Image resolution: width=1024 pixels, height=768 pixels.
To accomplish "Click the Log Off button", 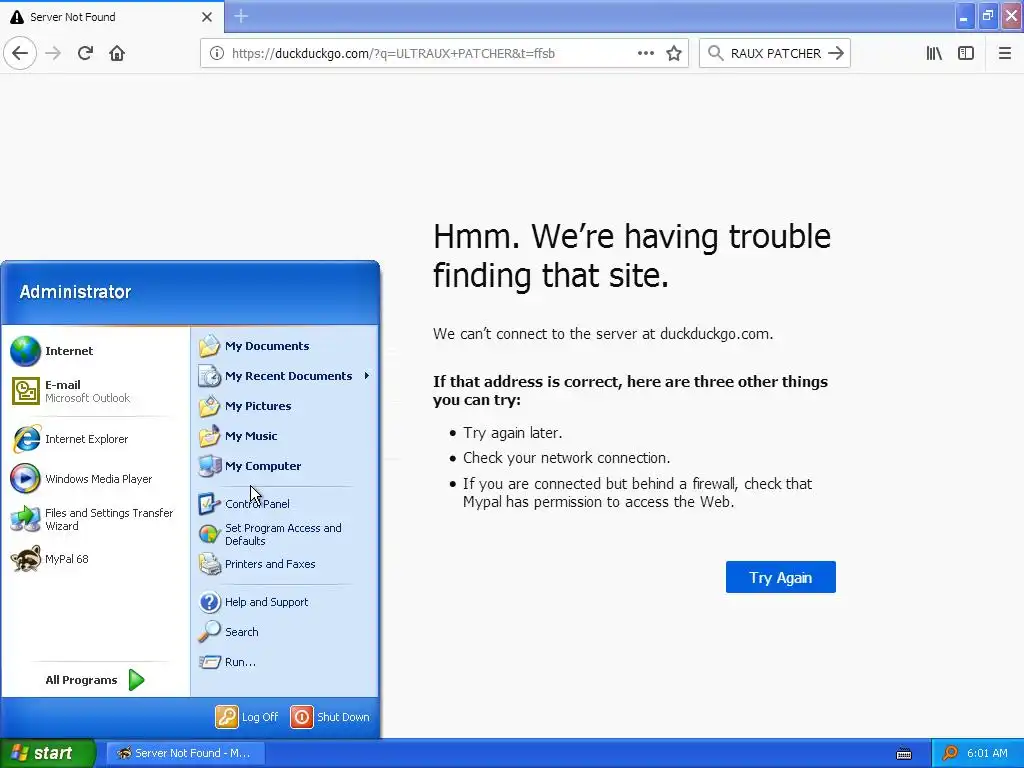I will (x=247, y=717).
